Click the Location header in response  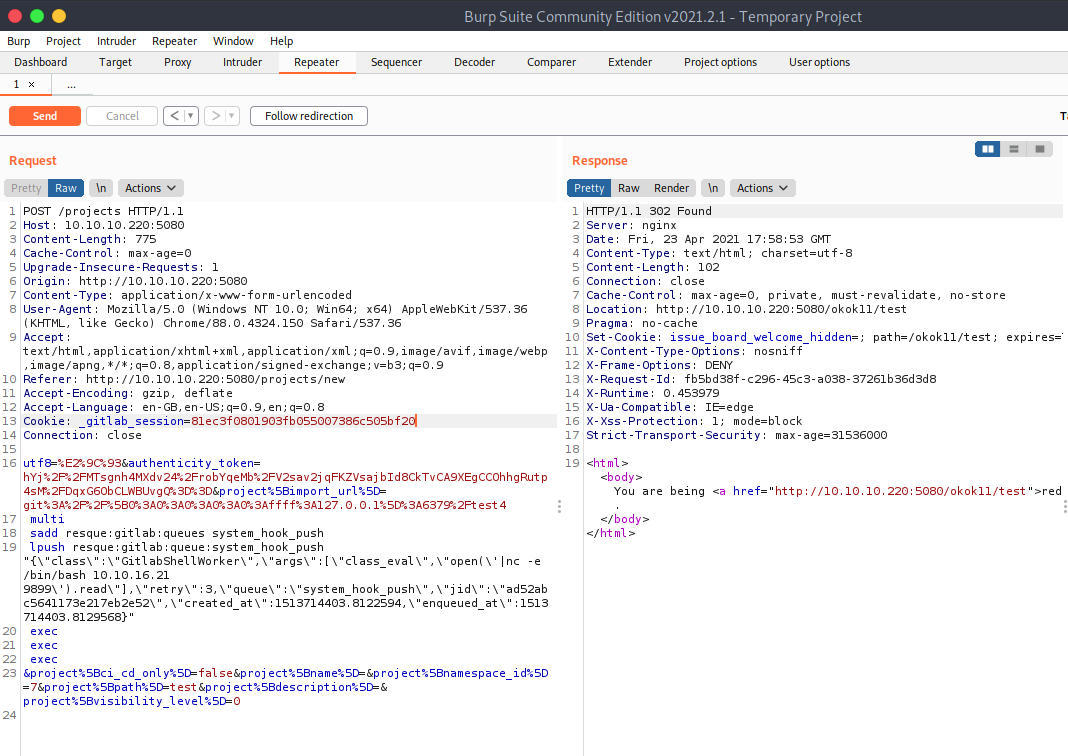747,309
